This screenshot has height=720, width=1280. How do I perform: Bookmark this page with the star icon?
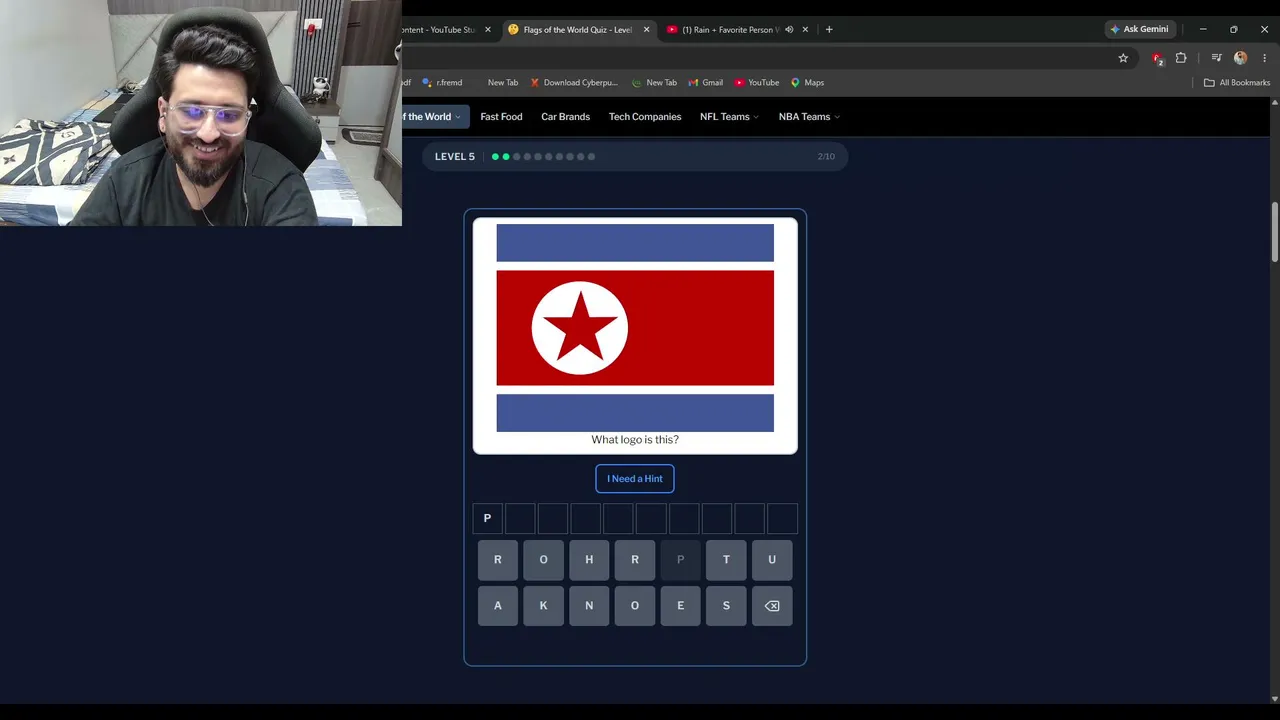(1123, 58)
